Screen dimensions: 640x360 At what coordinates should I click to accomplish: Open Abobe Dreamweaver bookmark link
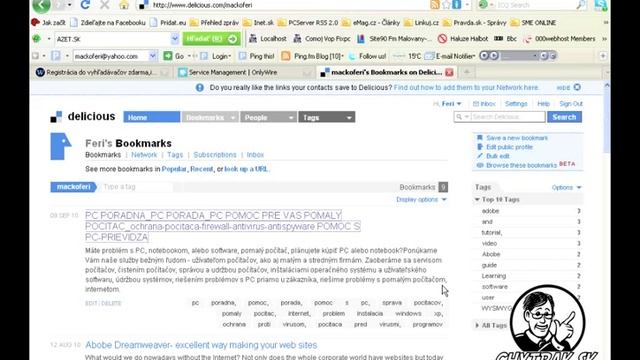click(201, 345)
